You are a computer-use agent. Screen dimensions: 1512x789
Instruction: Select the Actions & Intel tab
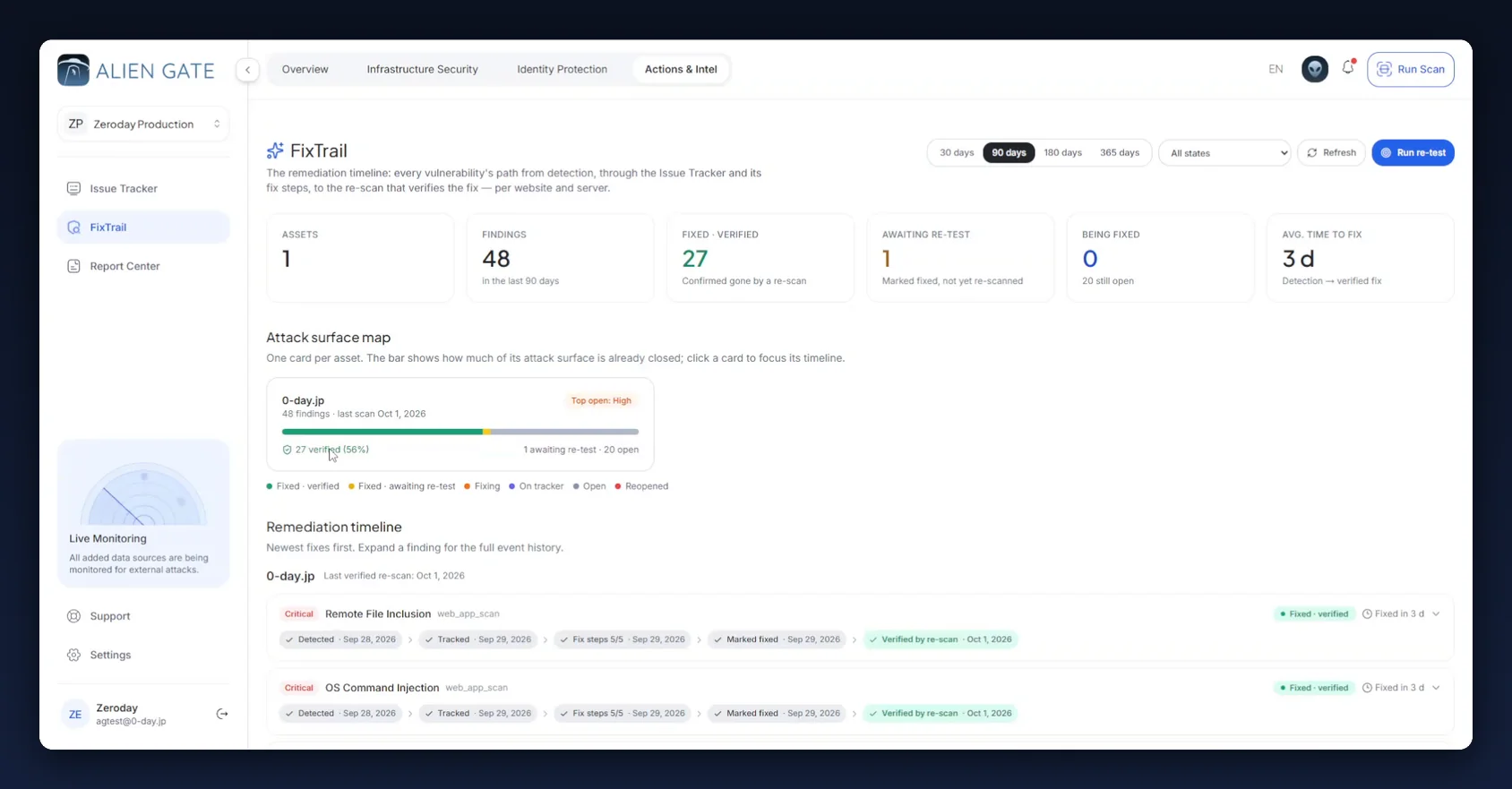(x=681, y=69)
